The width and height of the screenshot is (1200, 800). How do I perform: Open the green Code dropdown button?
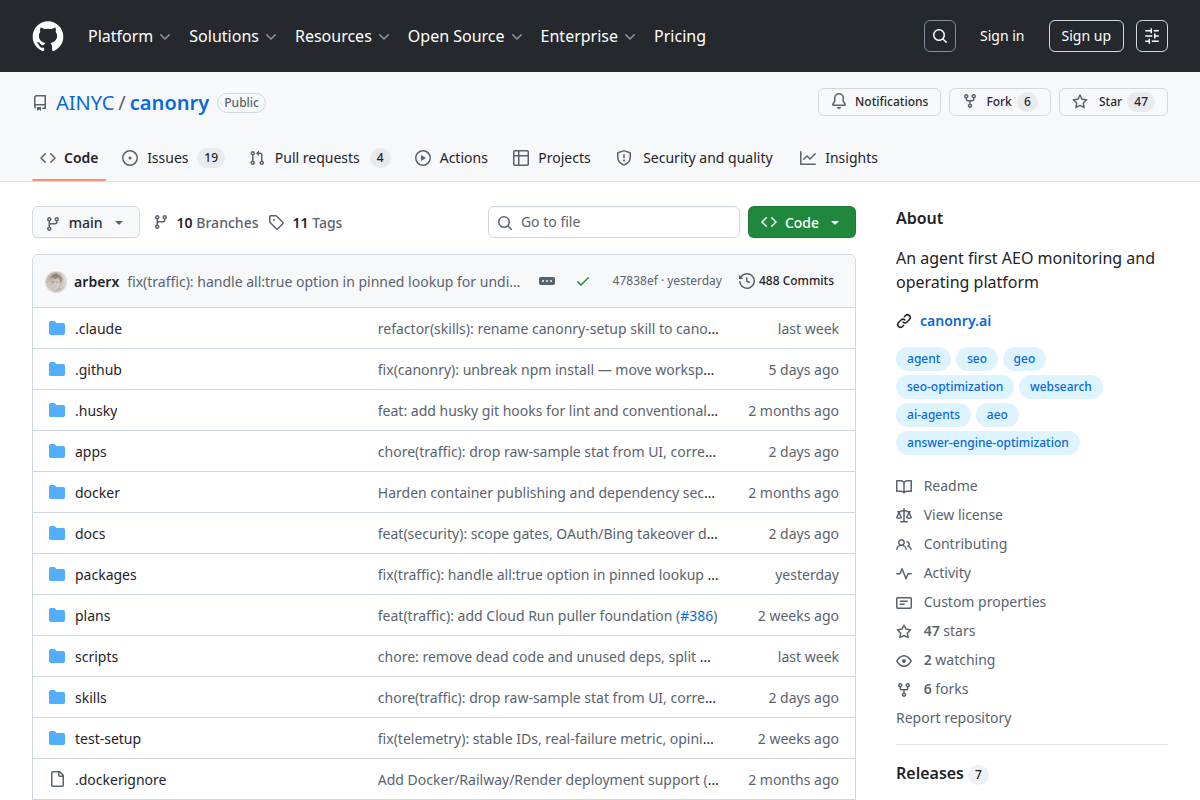tap(802, 222)
